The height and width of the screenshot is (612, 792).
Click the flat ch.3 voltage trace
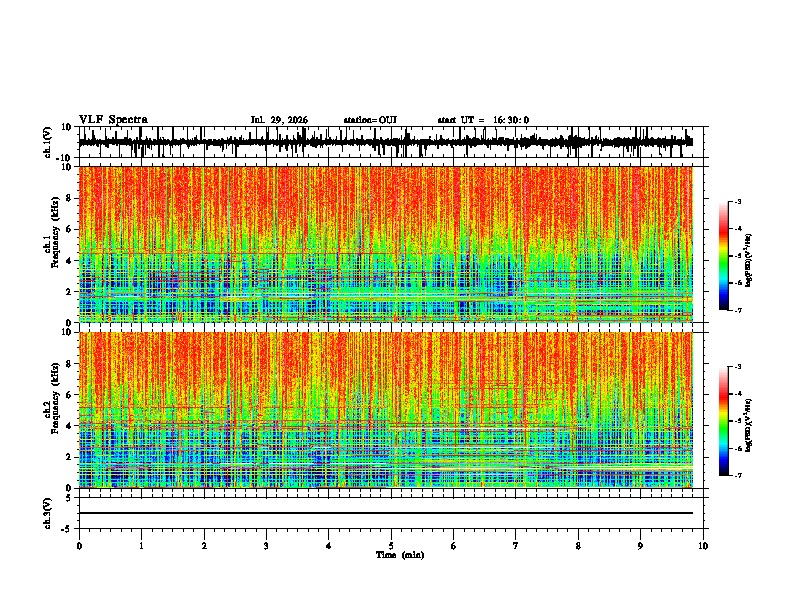pyautogui.click(x=386, y=513)
